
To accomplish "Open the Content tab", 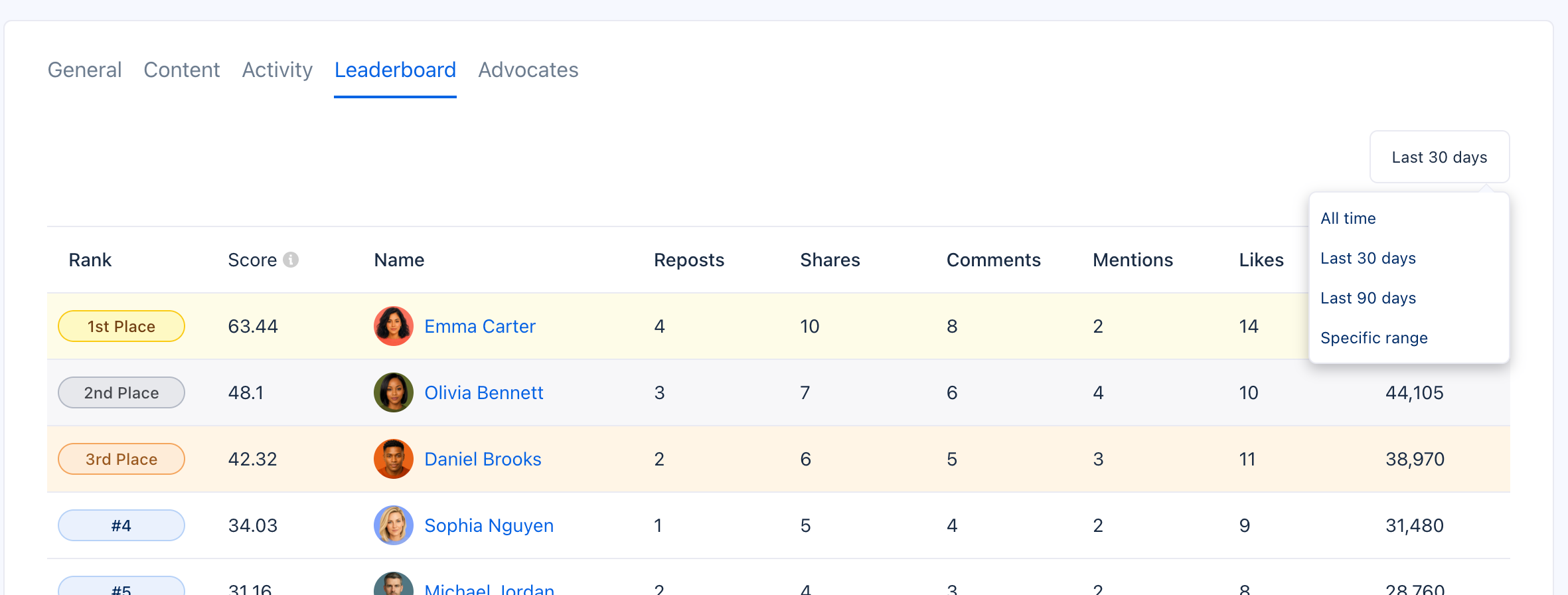I will pyautogui.click(x=181, y=70).
